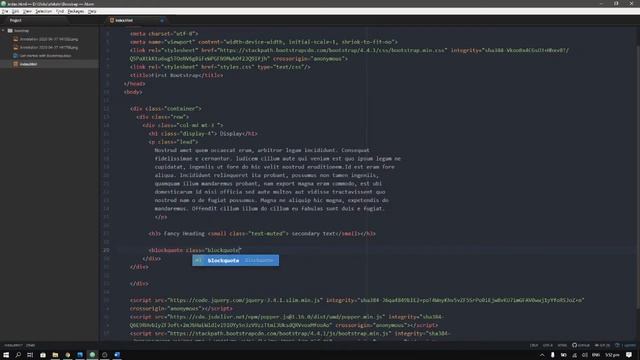The height and width of the screenshot is (360, 640).
Task: Collapse the bootstrap project folder
Action: coord(3,31)
